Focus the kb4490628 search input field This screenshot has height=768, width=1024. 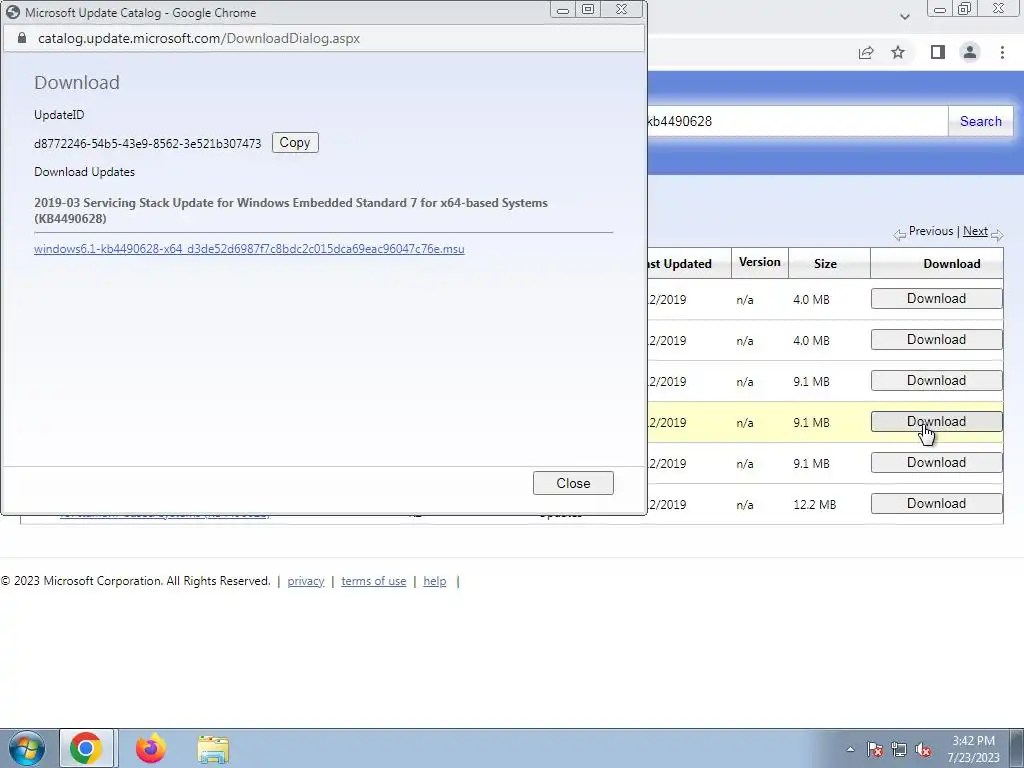[797, 121]
